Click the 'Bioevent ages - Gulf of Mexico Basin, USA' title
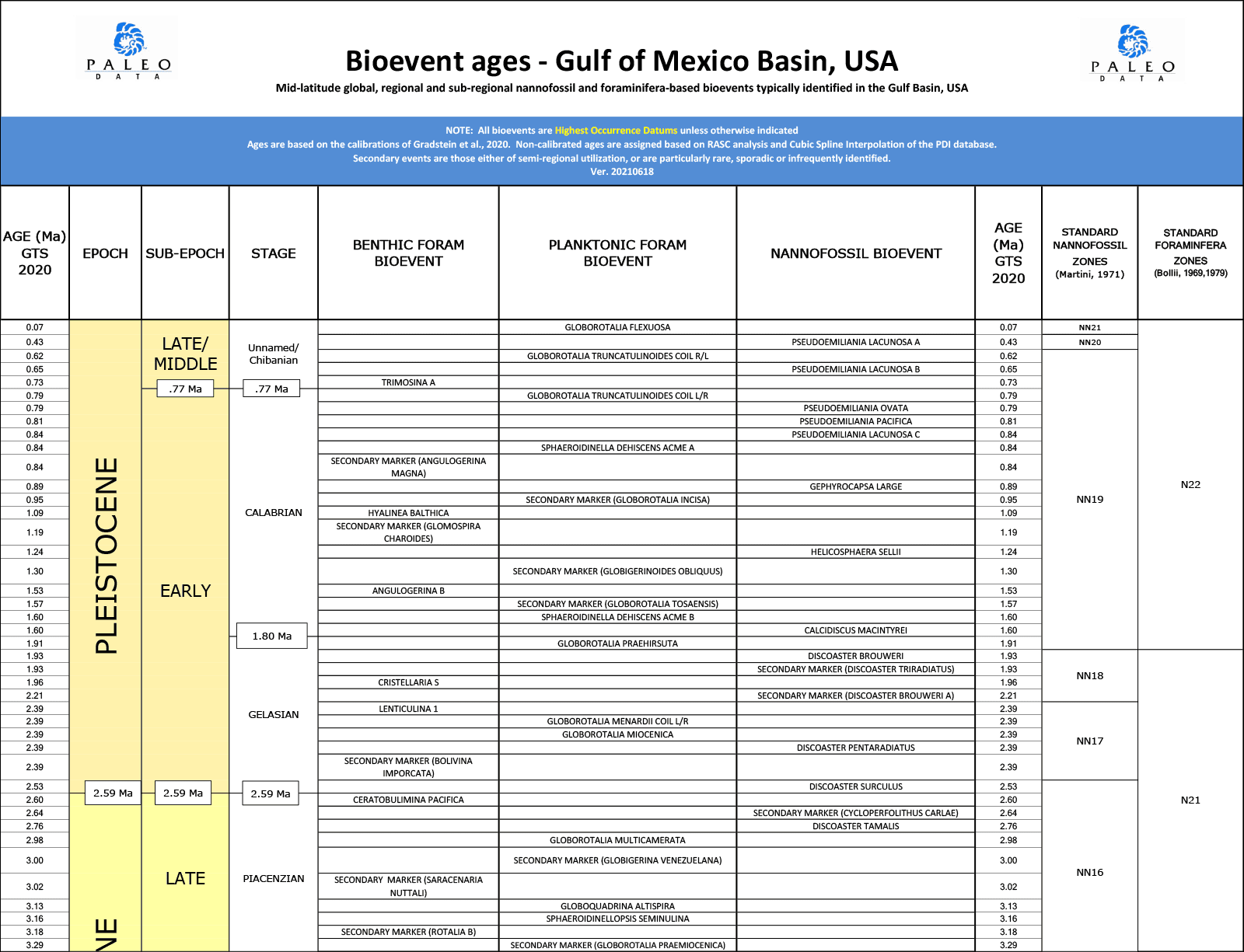Screen dimensions: 1244x952 (621, 61)
